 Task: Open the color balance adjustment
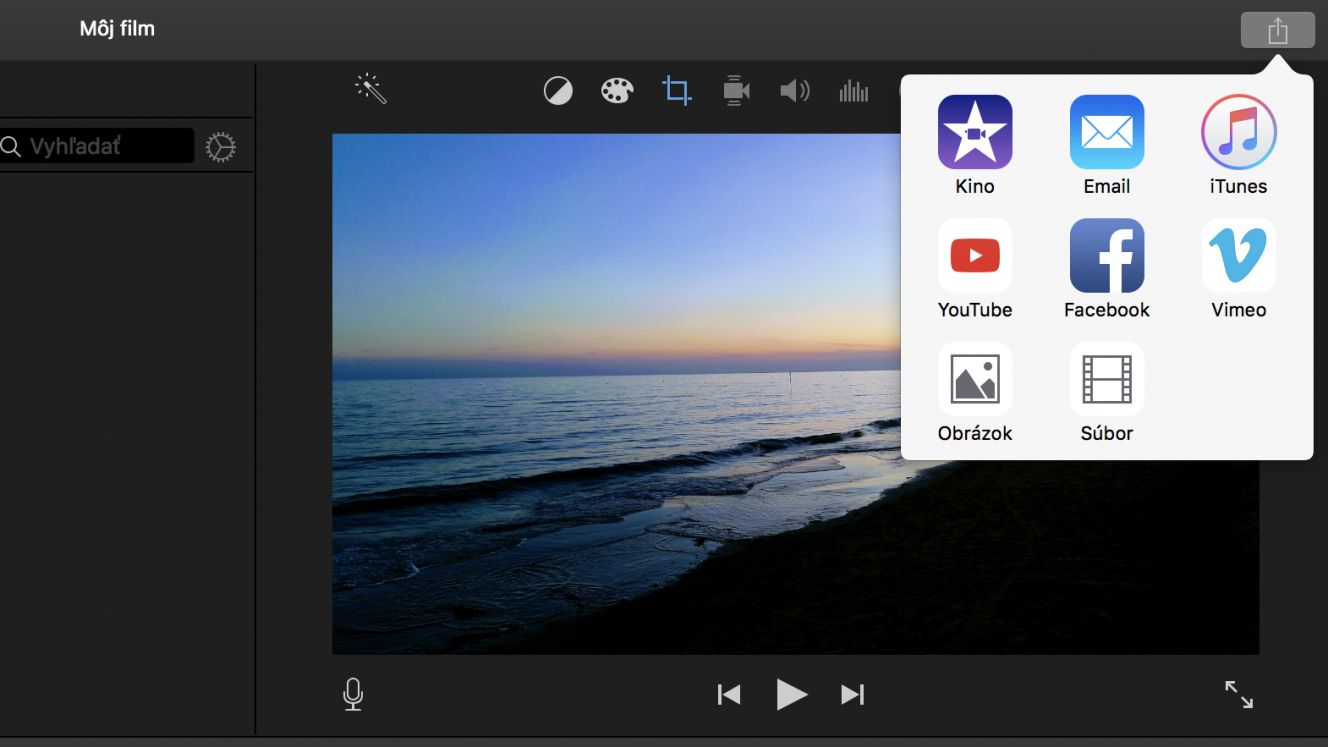tap(558, 92)
